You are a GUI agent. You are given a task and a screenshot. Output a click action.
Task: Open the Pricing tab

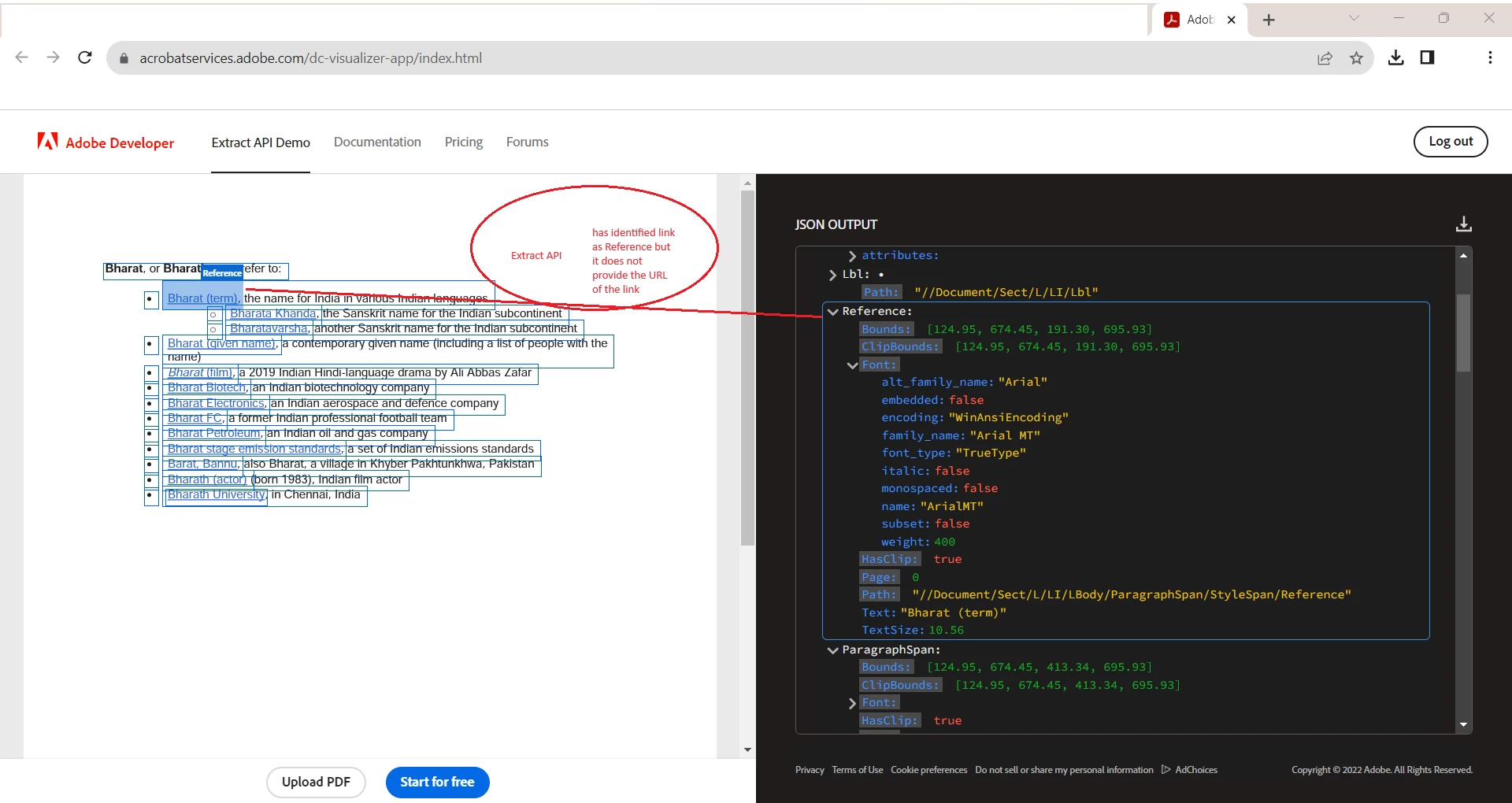(x=464, y=142)
